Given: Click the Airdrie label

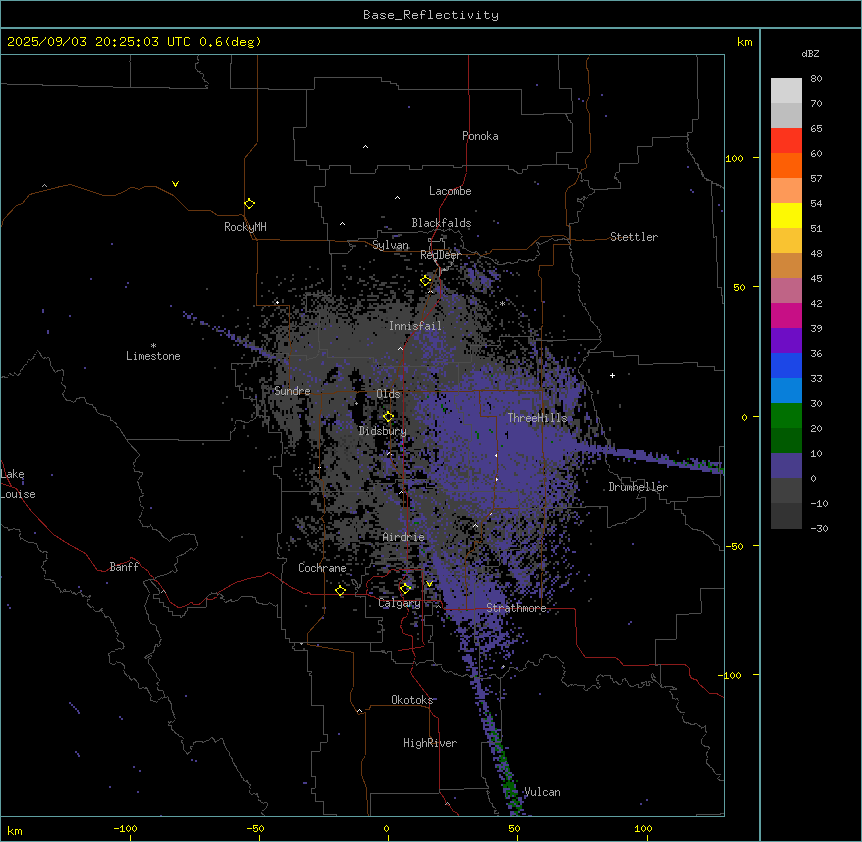Looking at the screenshot, I should [404, 537].
